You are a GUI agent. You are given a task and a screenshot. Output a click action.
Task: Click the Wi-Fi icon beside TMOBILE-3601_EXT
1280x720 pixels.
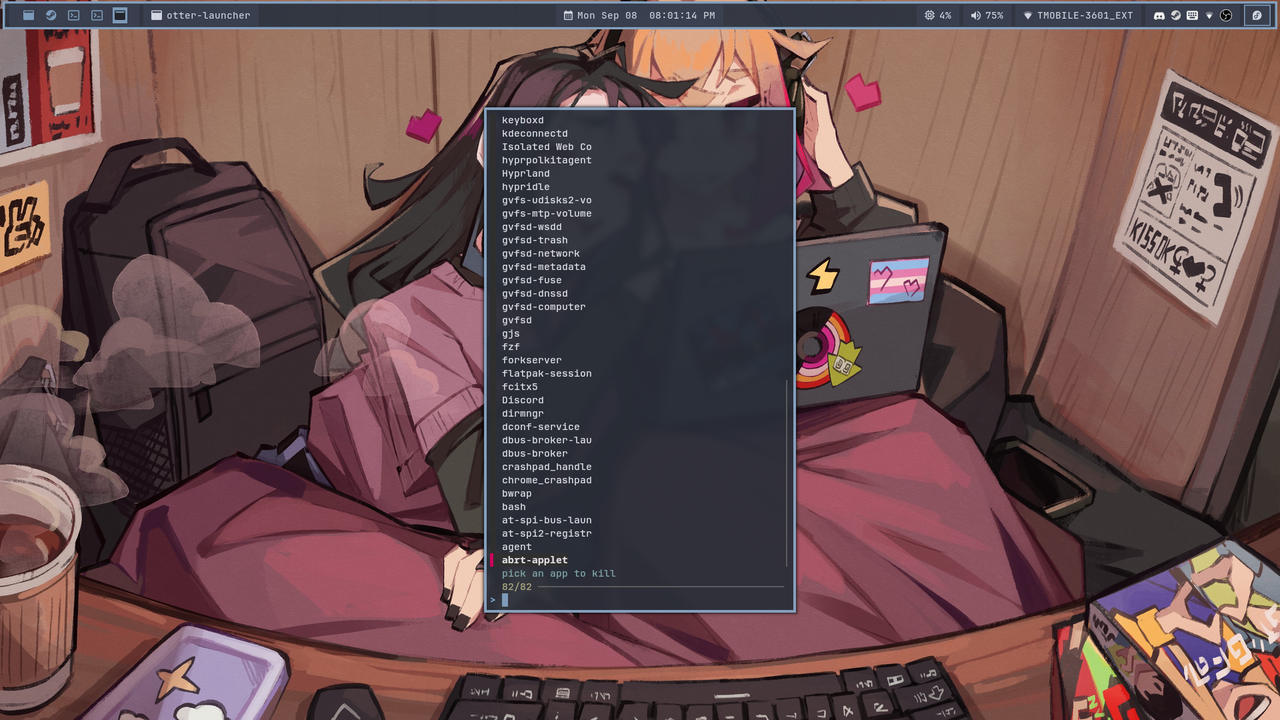point(1028,16)
